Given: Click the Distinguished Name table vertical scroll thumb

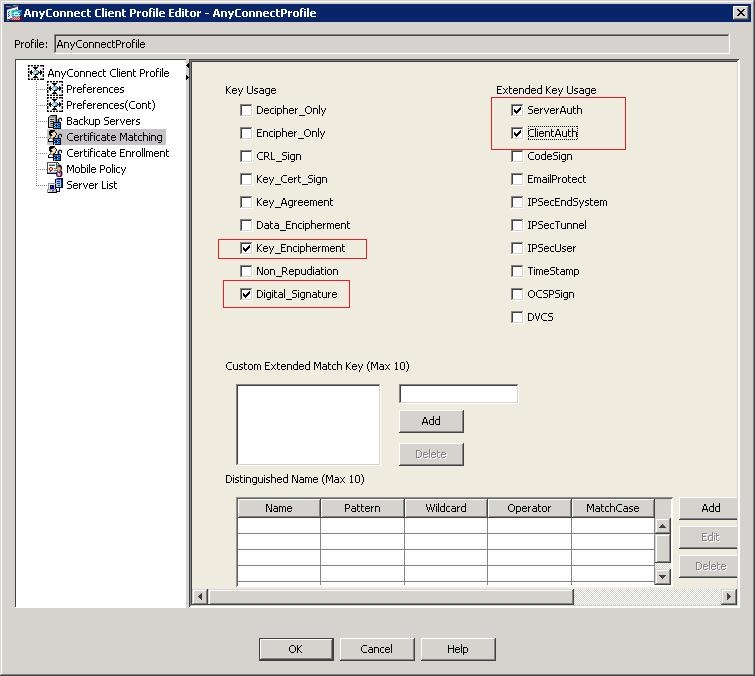Looking at the screenshot, I should [663, 548].
